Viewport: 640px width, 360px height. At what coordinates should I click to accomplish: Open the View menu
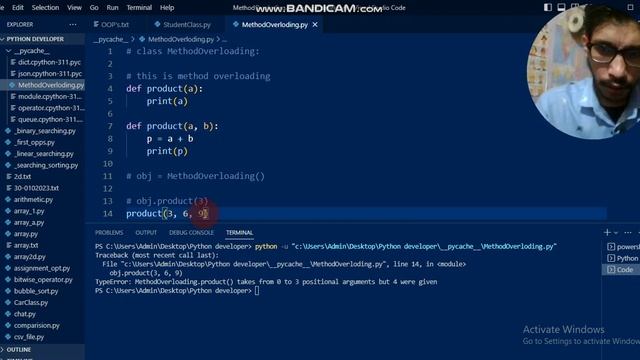(74, 7)
